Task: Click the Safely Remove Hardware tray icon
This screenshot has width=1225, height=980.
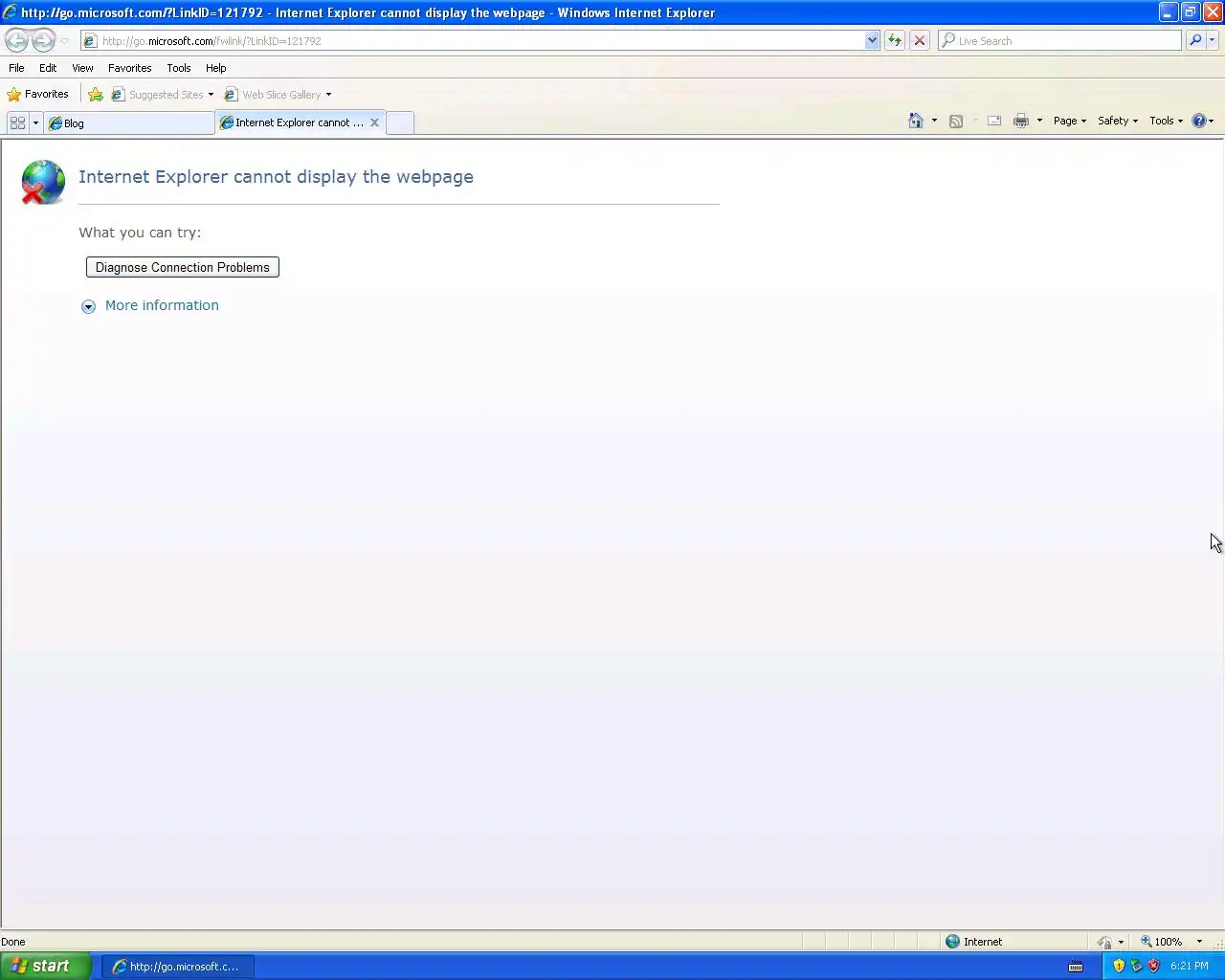Action: coord(1136,966)
